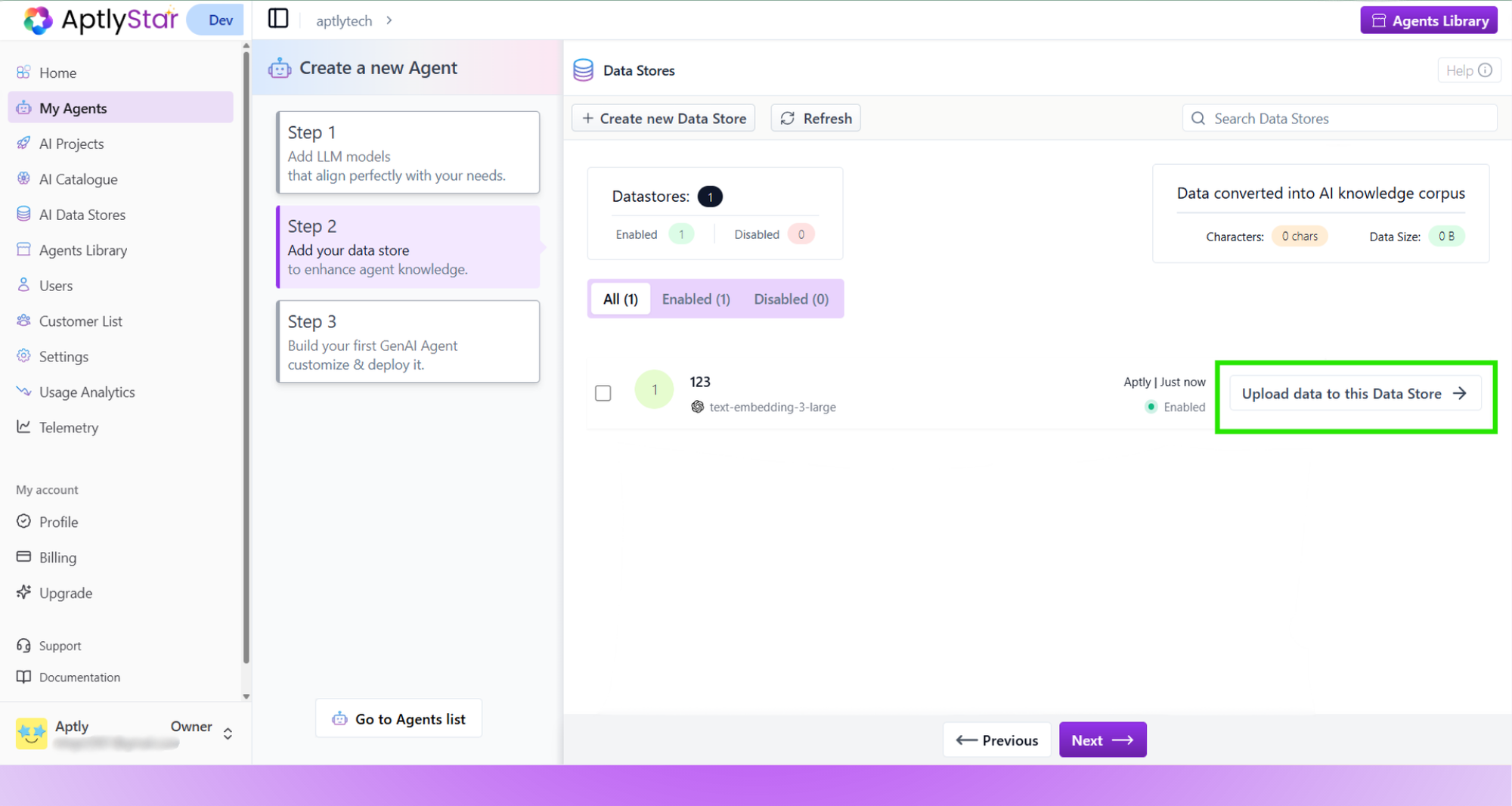
Task: Switch to the Disabled (0) tab
Action: point(791,299)
